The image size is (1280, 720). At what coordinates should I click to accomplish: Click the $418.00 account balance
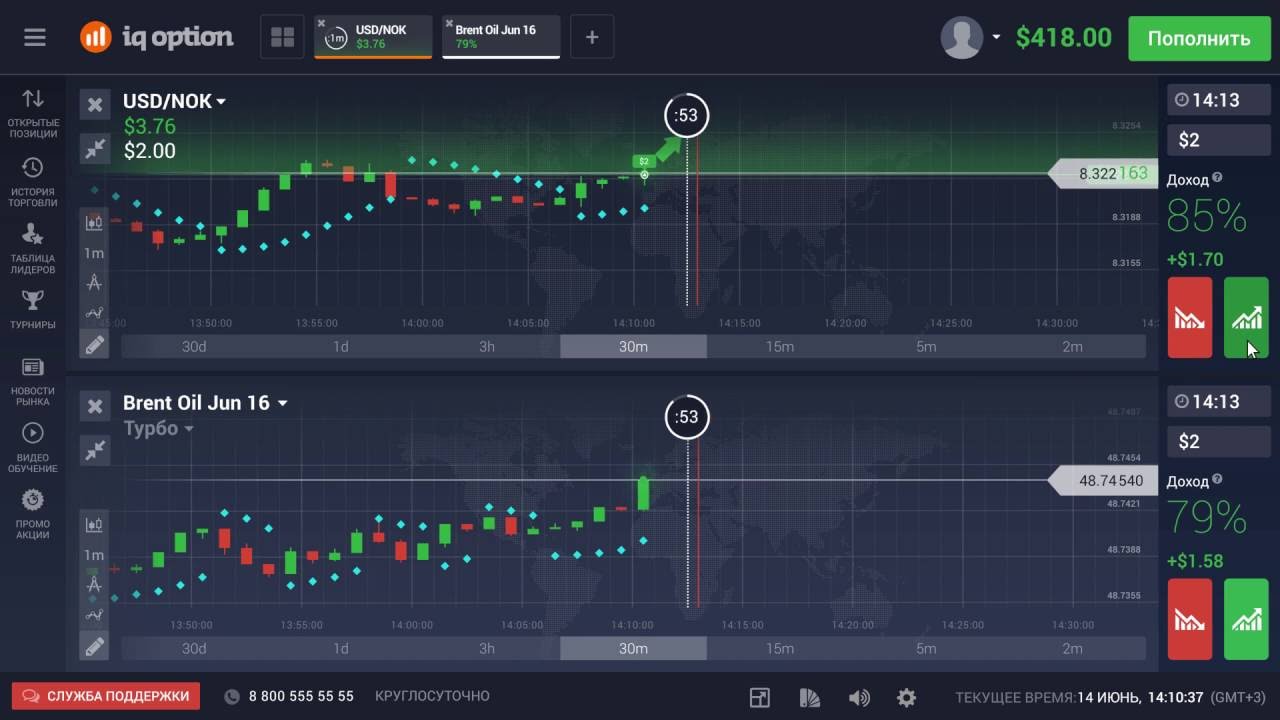[x=1063, y=38]
